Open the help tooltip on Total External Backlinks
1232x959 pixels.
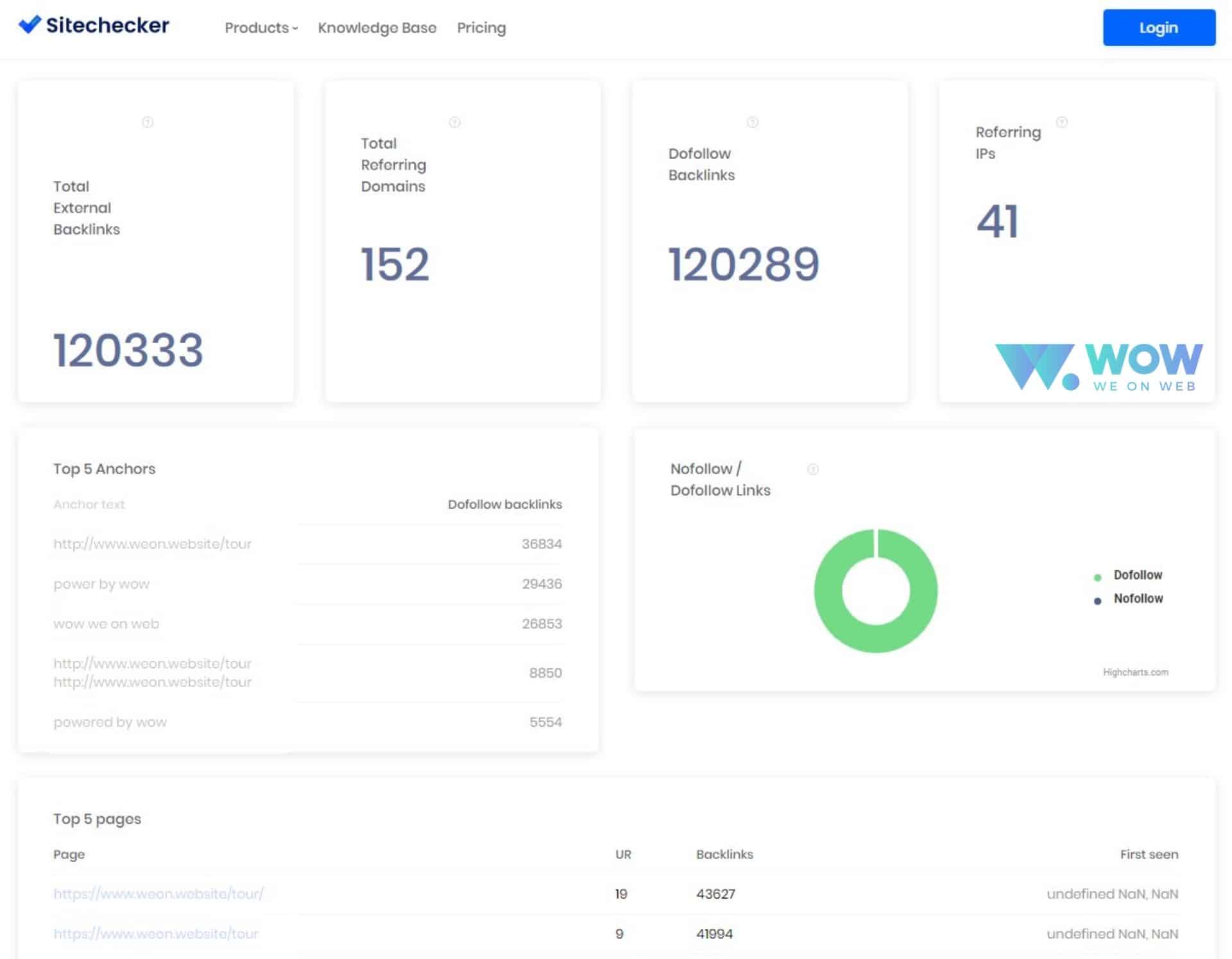click(149, 122)
